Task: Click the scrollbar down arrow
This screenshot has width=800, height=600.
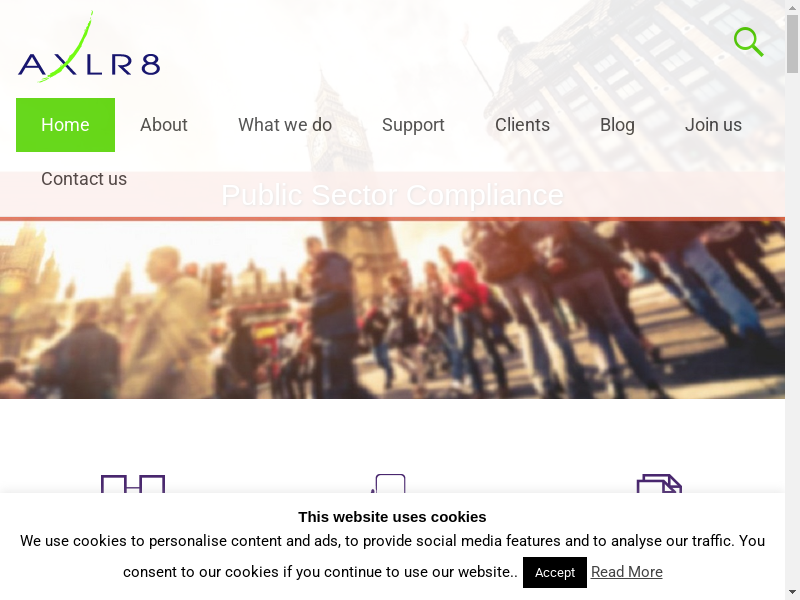Action: [792, 592]
